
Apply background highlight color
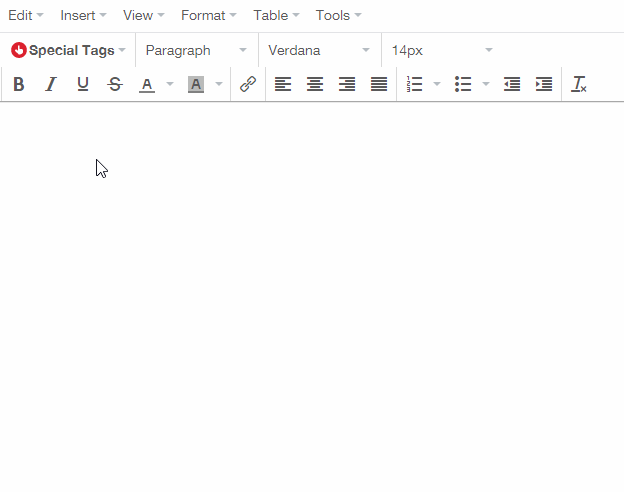tap(196, 84)
